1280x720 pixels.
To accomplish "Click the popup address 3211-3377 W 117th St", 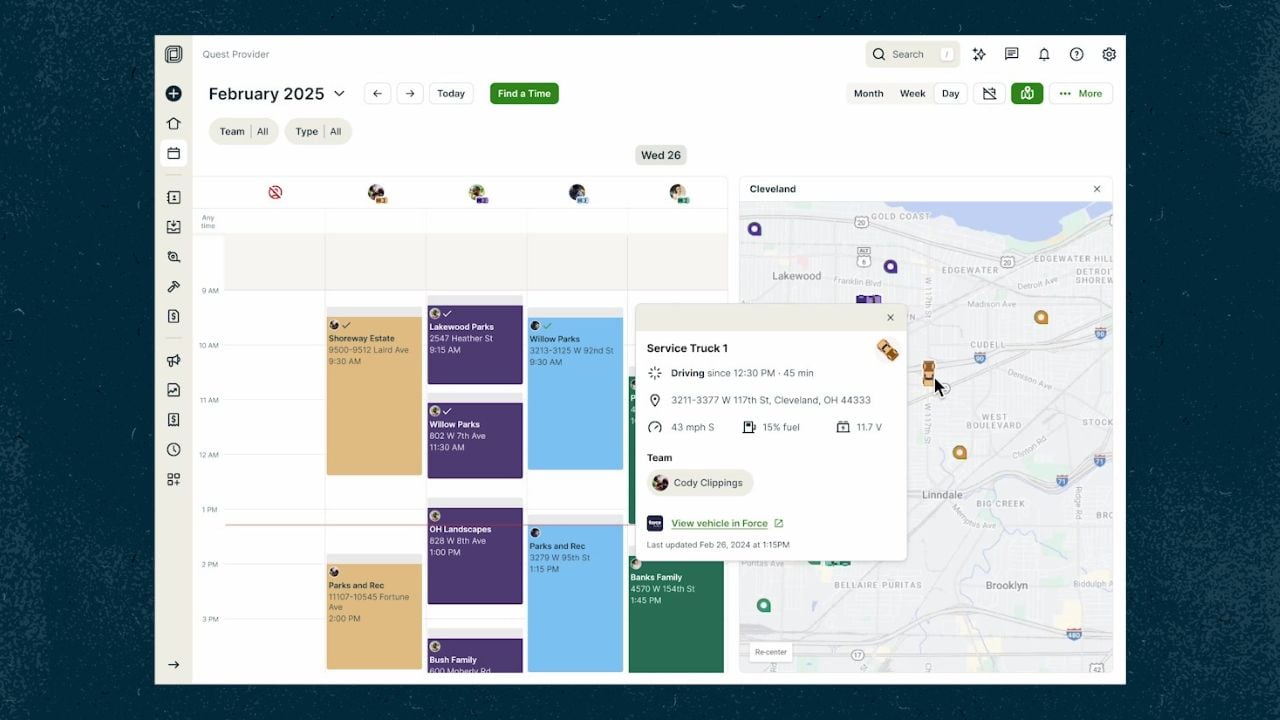I will [x=770, y=400].
